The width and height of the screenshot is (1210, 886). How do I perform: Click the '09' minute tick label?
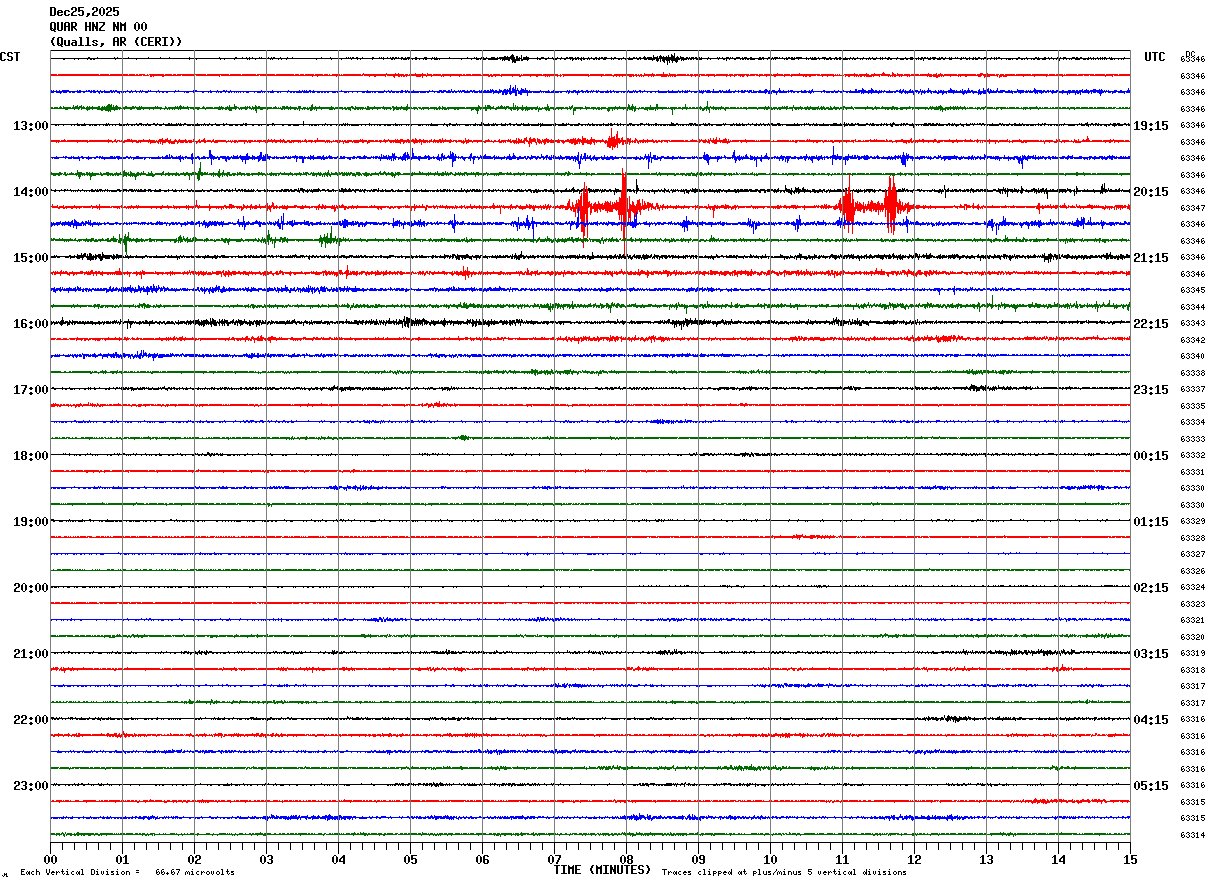698,859
